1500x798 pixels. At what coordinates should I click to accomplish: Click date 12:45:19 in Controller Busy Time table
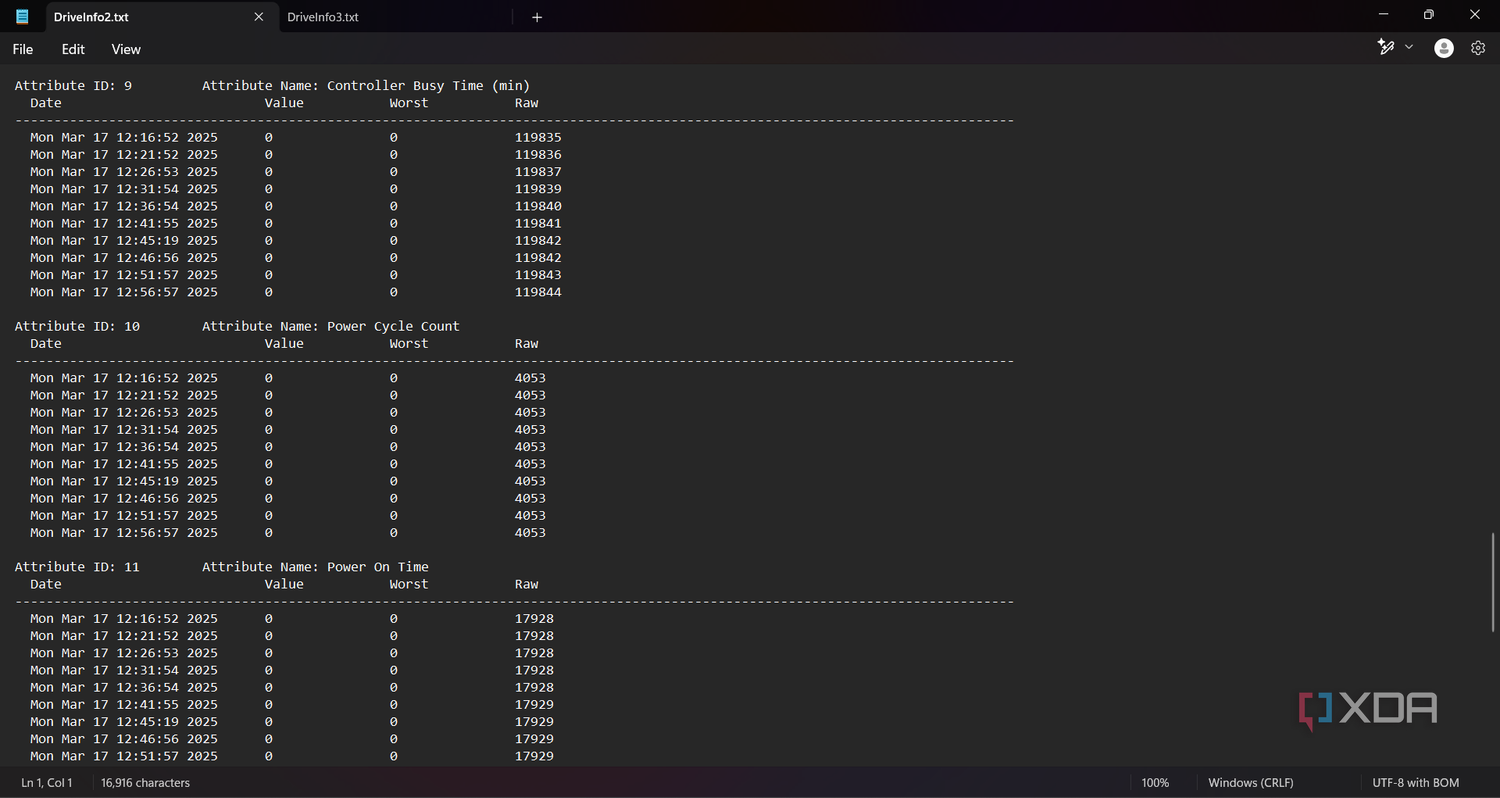[x=124, y=241]
